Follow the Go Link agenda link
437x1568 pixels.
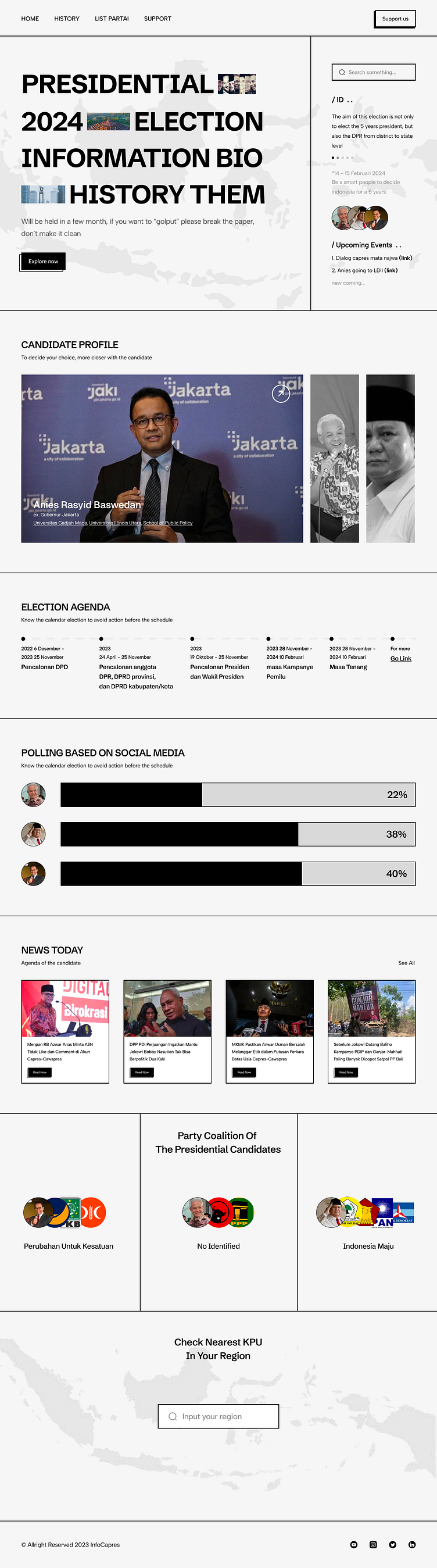tap(400, 659)
